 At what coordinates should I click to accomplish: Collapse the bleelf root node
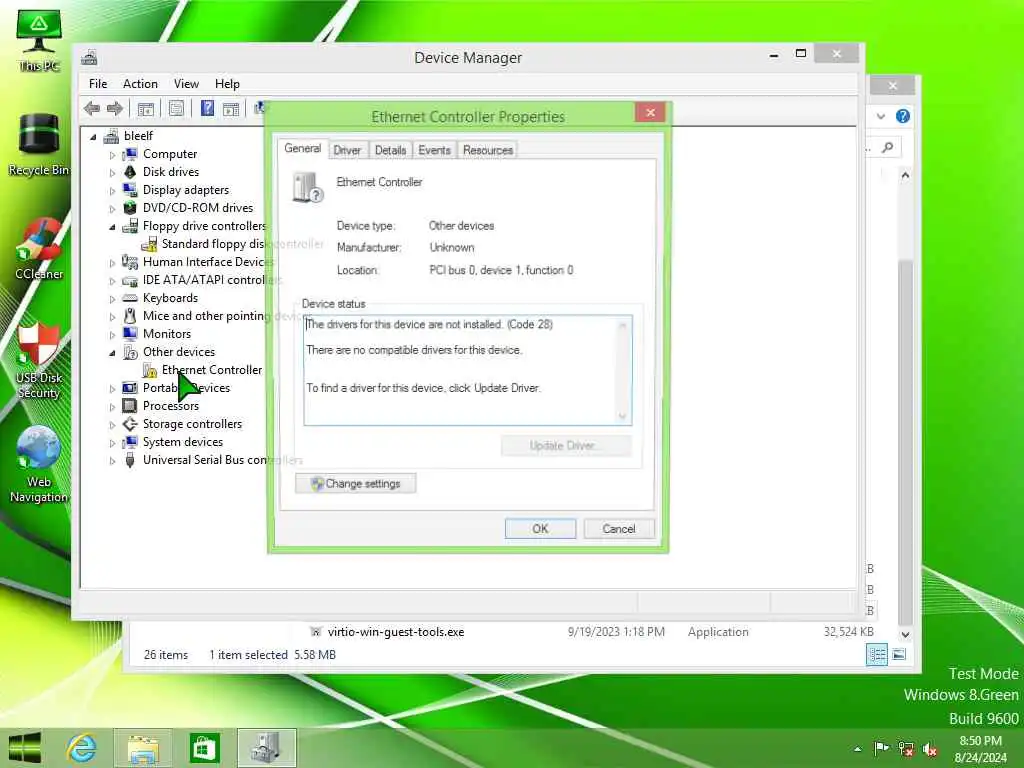pyautogui.click(x=93, y=137)
